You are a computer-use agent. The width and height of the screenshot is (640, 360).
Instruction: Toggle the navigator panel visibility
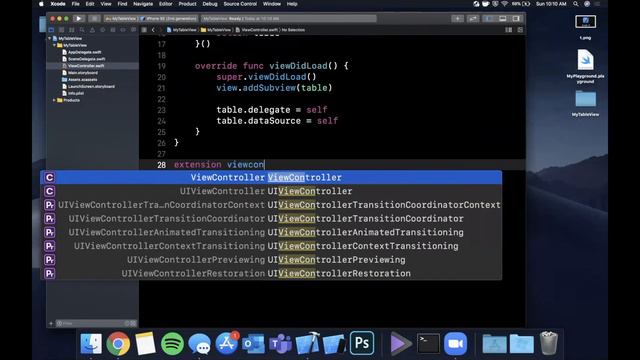(x=489, y=19)
